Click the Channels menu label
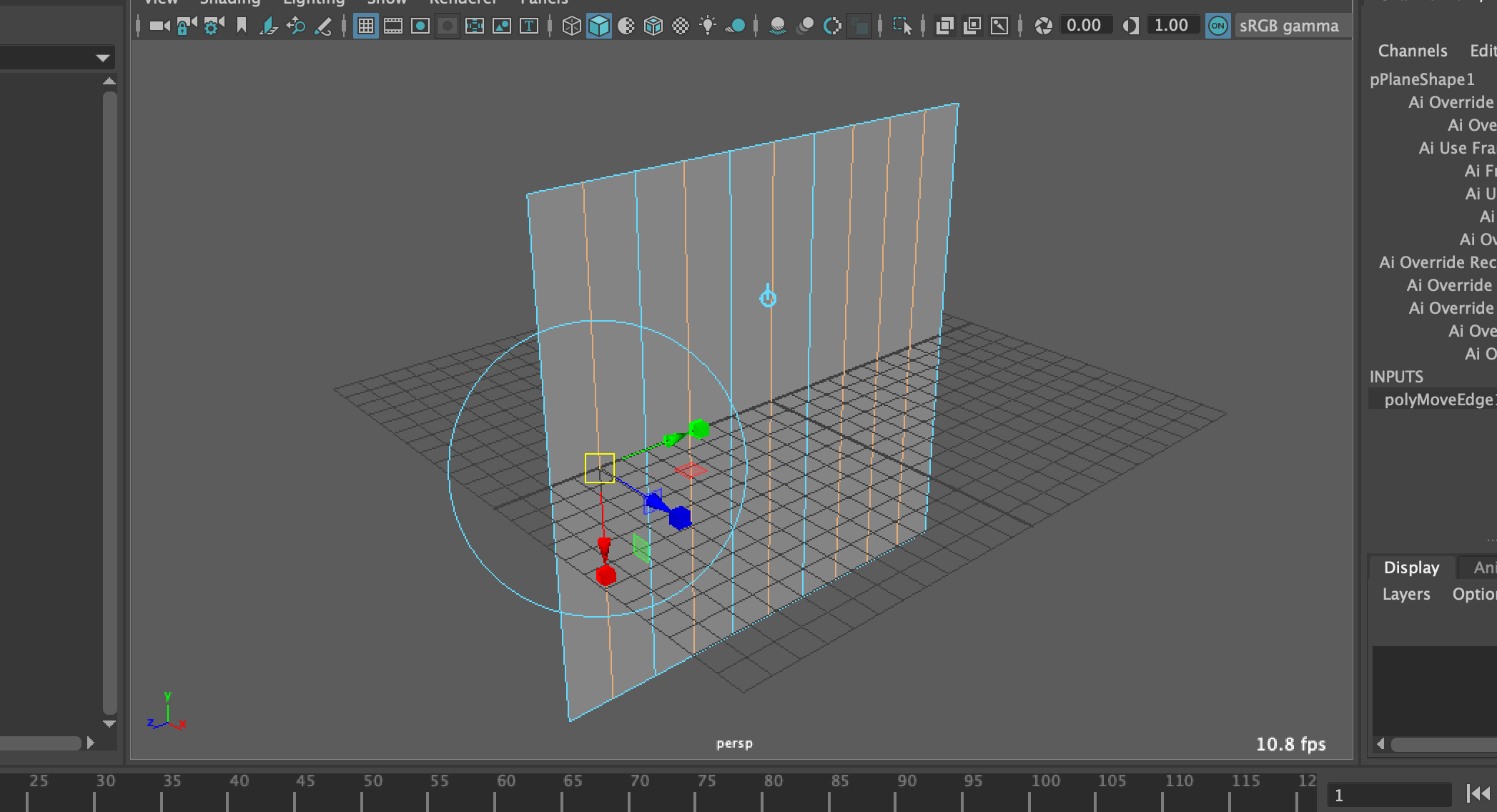Image resolution: width=1497 pixels, height=812 pixels. [1413, 51]
